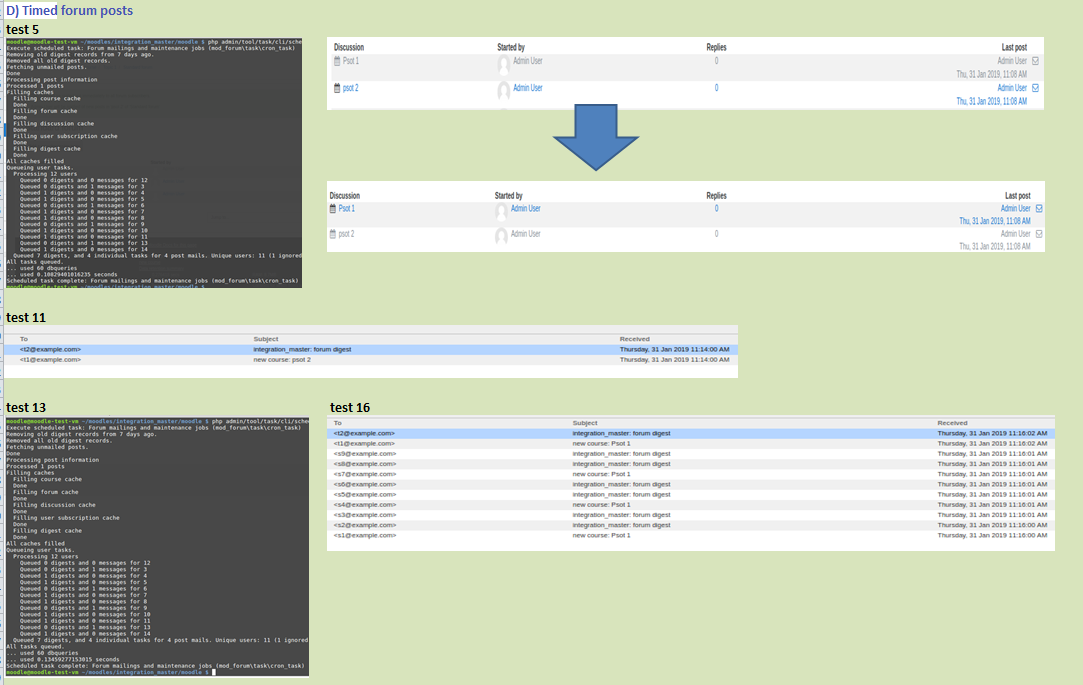Open blue last-post date link in Psot 1 row

pyautogui.click(x=995, y=221)
